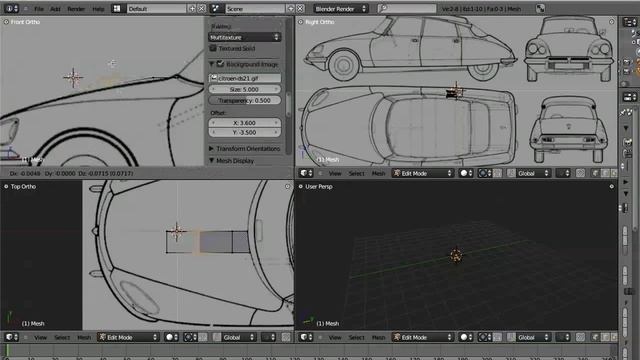Image resolution: width=640 pixels, height=360 pixels.
Task: Add a new screen layout with plus
Action: (x=192, y=9)
